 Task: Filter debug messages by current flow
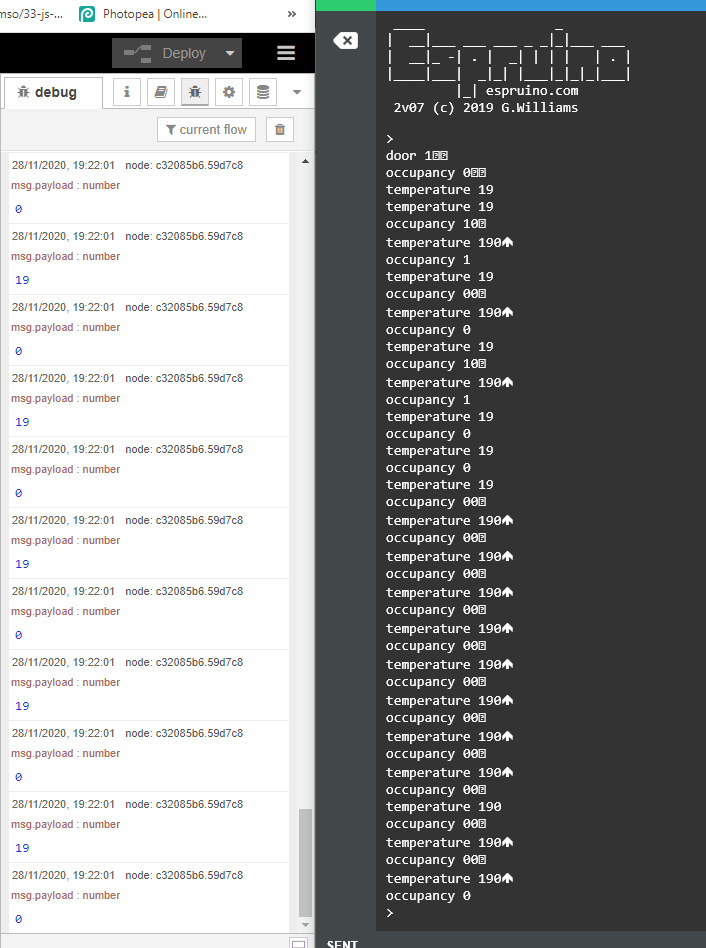pos(206,130)
